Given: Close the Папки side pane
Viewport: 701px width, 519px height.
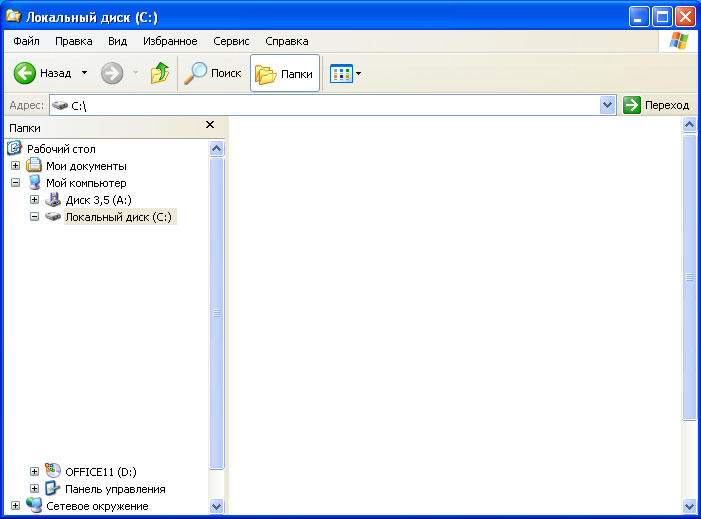Looking at the screenshot, I should (x=210, y=125).
